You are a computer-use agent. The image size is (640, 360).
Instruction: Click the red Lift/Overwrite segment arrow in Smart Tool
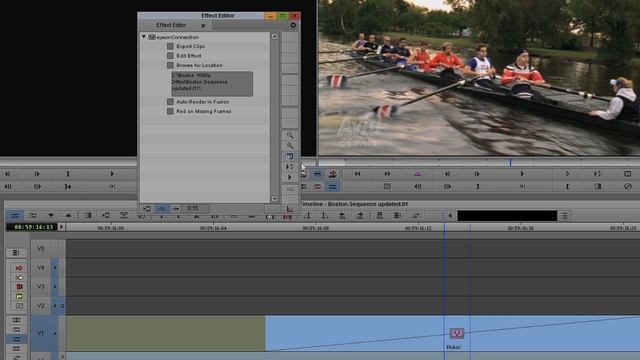click(19, 268)
